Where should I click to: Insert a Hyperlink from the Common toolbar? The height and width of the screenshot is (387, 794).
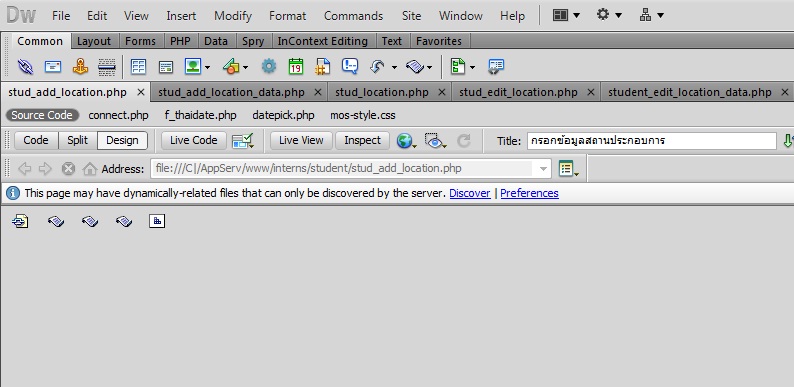tap(25, 66)
